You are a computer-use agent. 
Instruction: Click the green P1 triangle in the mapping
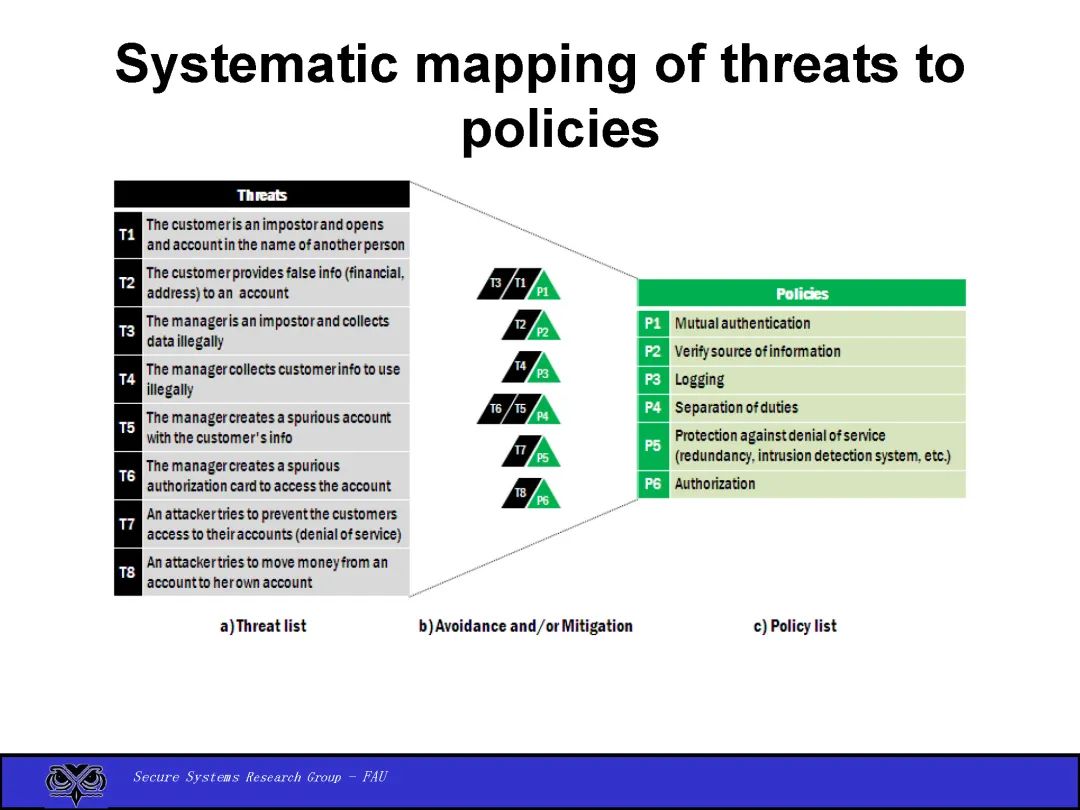[x=543, y=287]
